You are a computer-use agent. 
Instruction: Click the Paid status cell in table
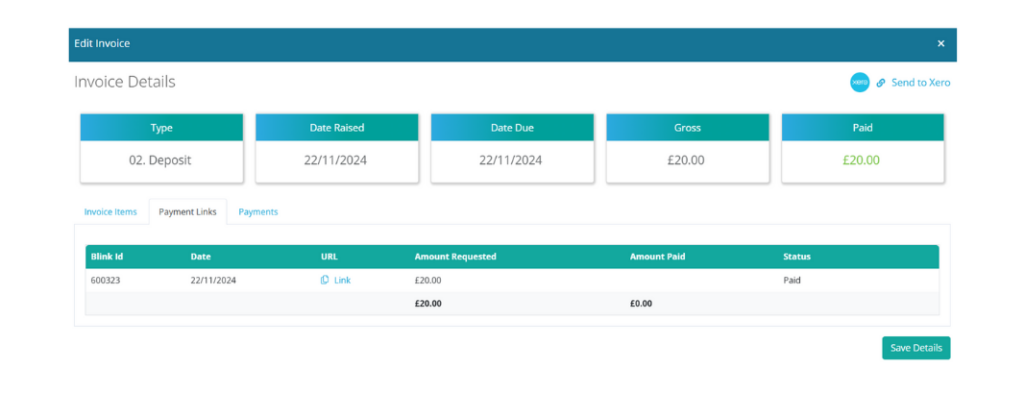click(792, 280)
